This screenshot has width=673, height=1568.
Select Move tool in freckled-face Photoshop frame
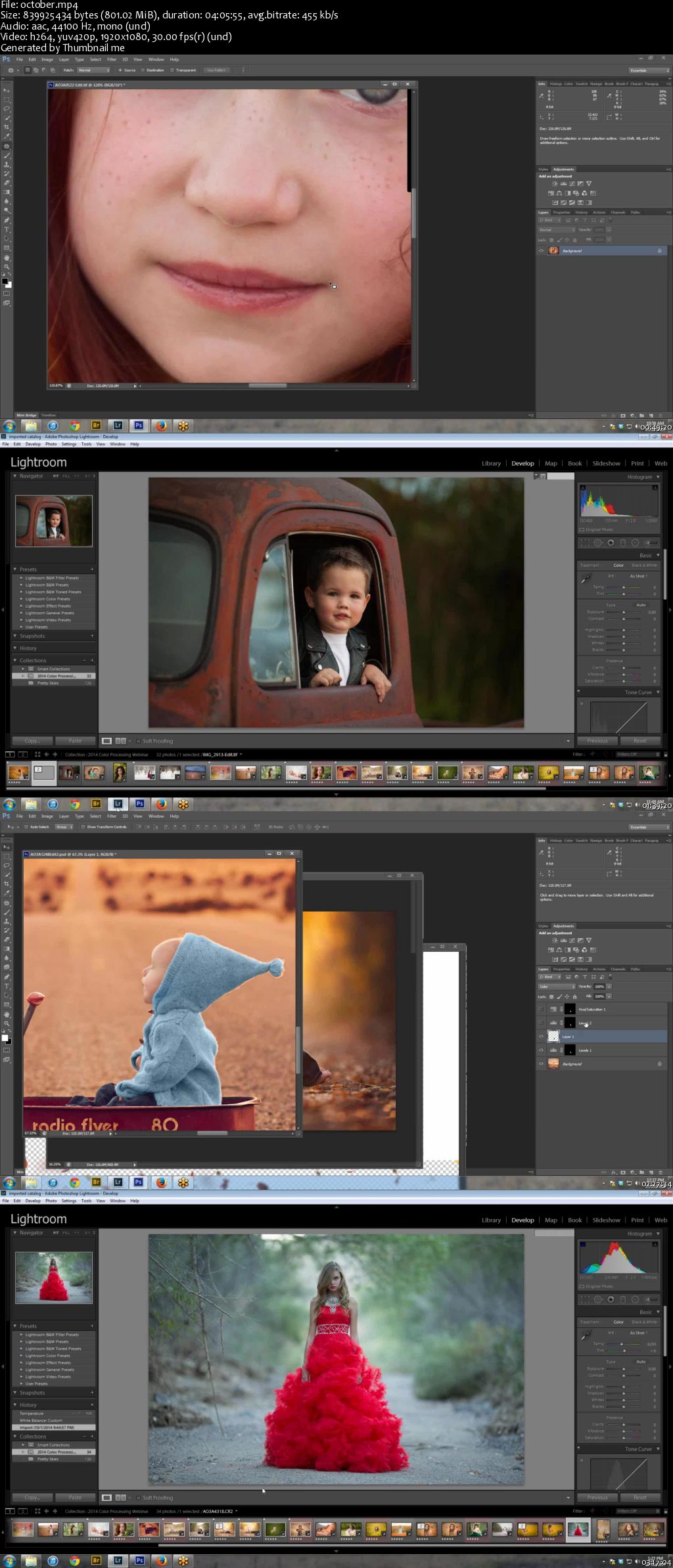[7, 91]
